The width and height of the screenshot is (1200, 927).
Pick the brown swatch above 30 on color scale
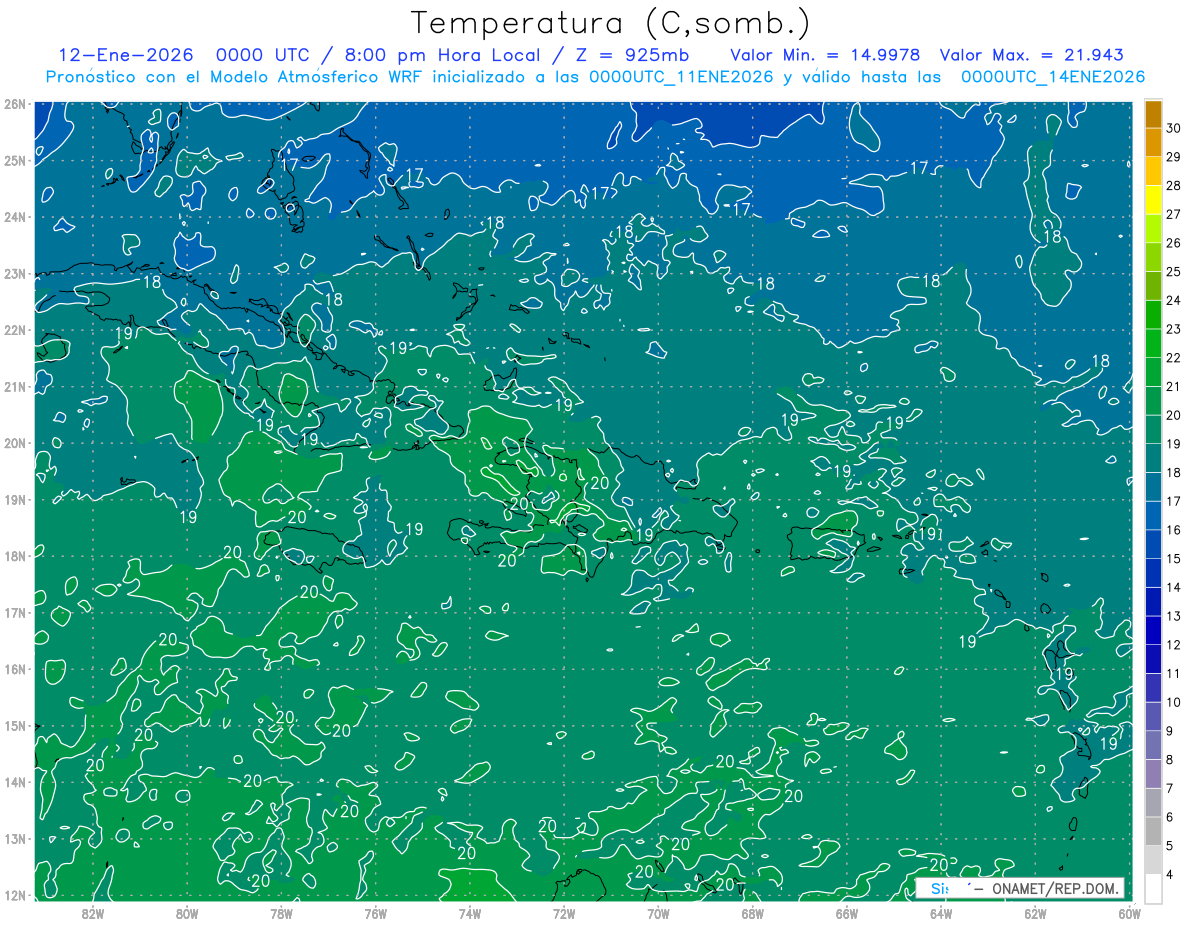pyautogui.click(x=1153, y=114)
